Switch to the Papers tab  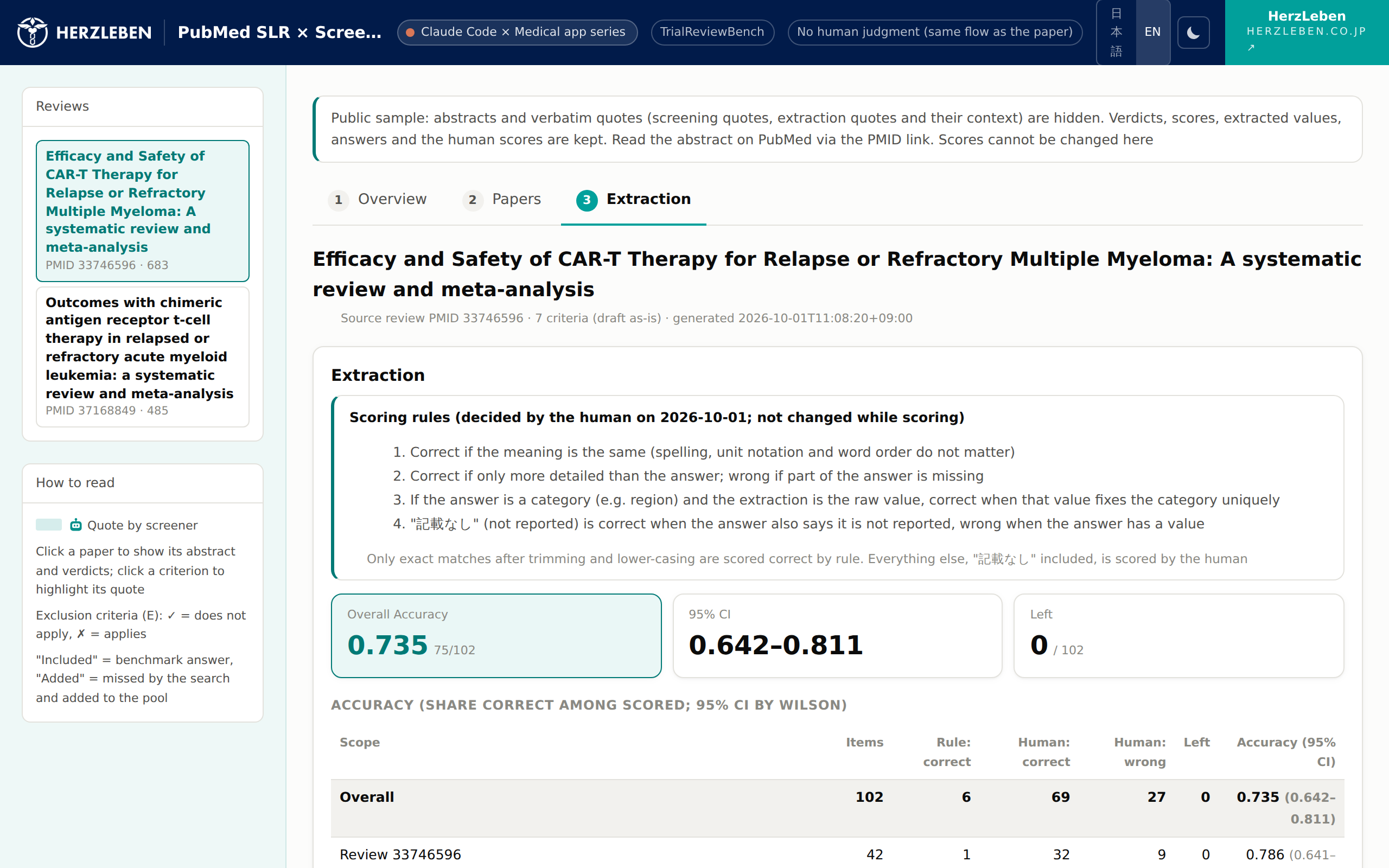click(x=502, y=199)
